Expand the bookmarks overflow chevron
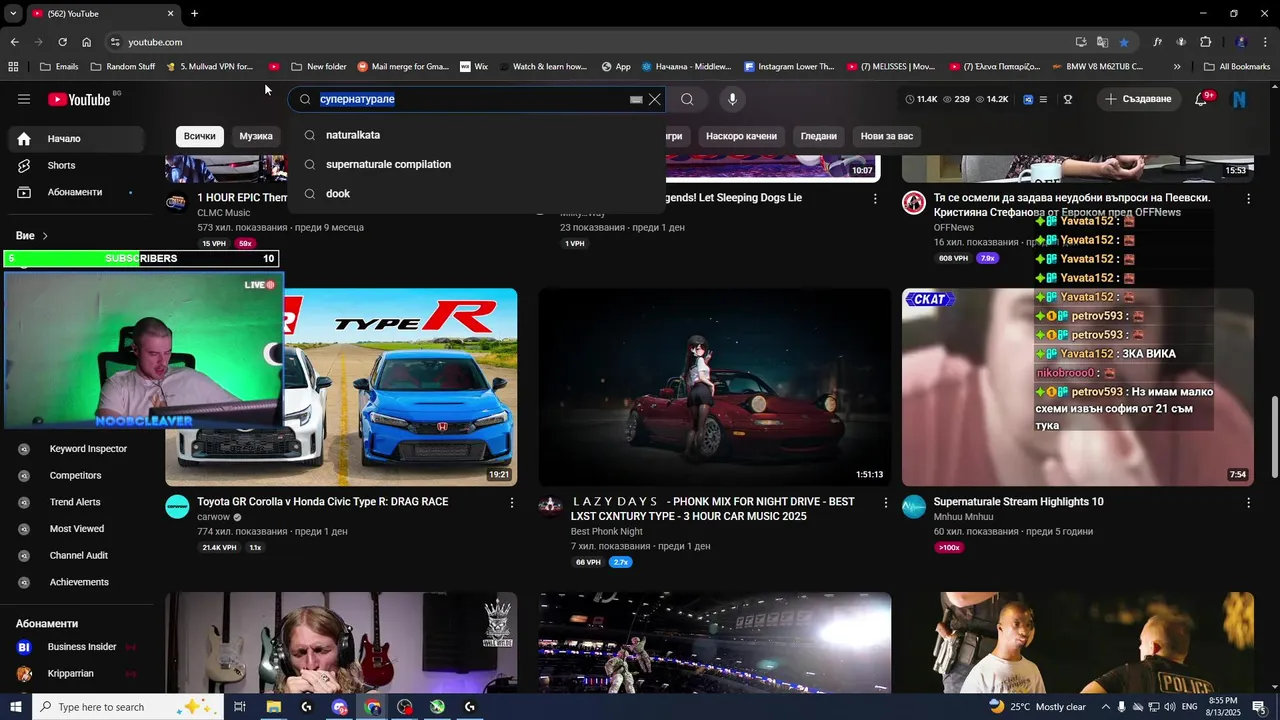This screenshot has height=720, width=1280. (1177, 67)
